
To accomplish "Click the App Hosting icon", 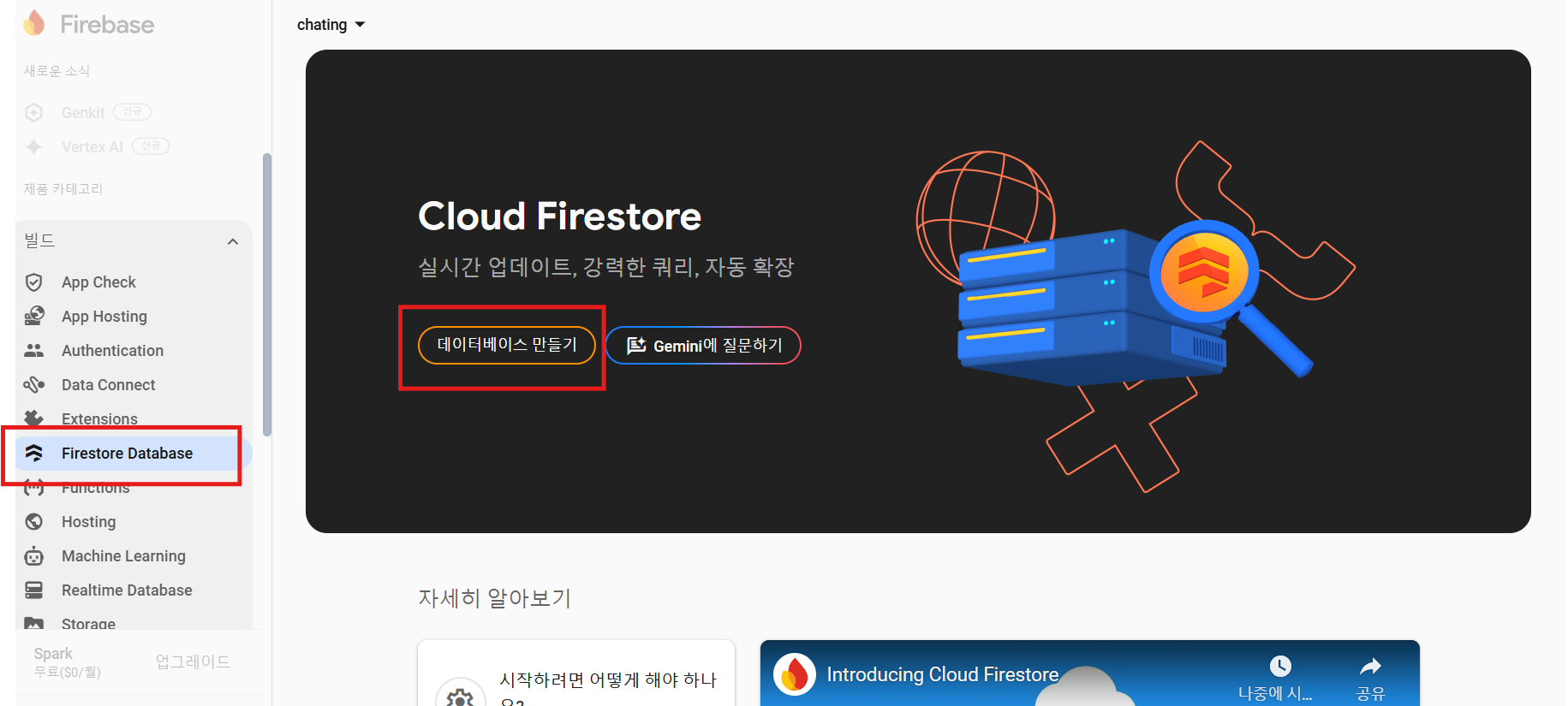I will coord(34,317).
